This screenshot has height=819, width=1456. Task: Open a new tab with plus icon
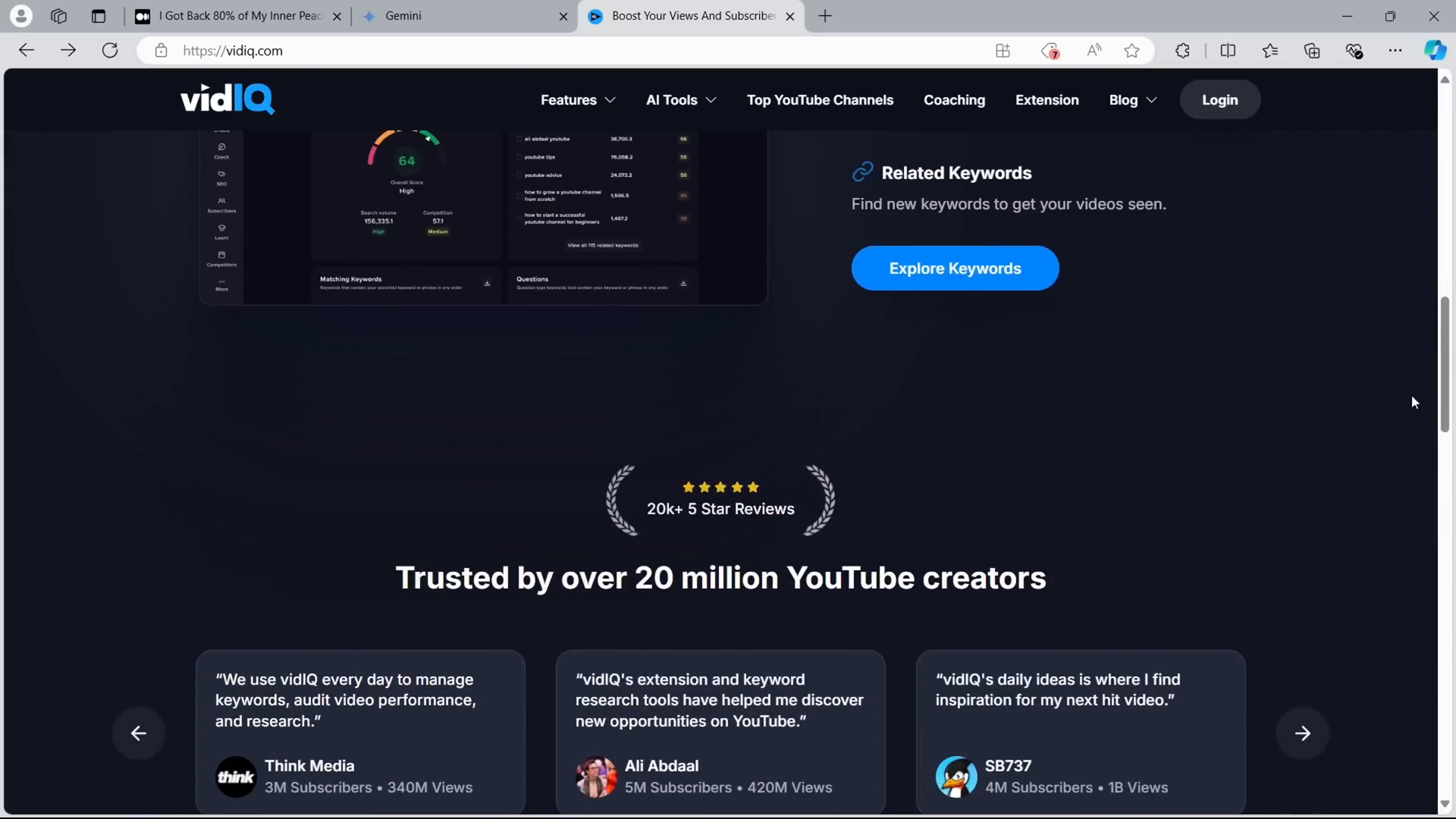click(x=826, y=16)
